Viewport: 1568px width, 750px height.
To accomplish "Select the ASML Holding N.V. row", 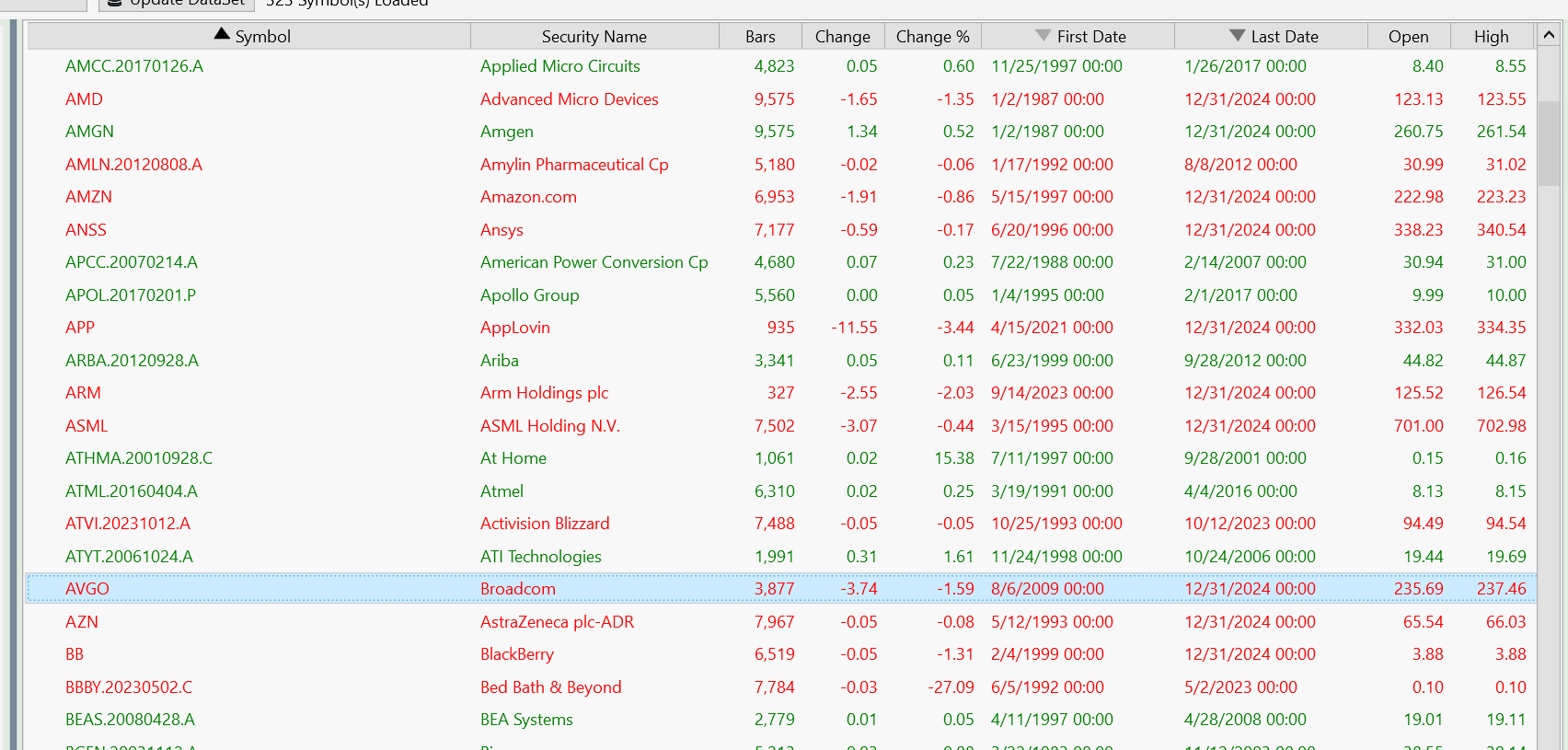I will pyautogui.click(x=550, y=426).
